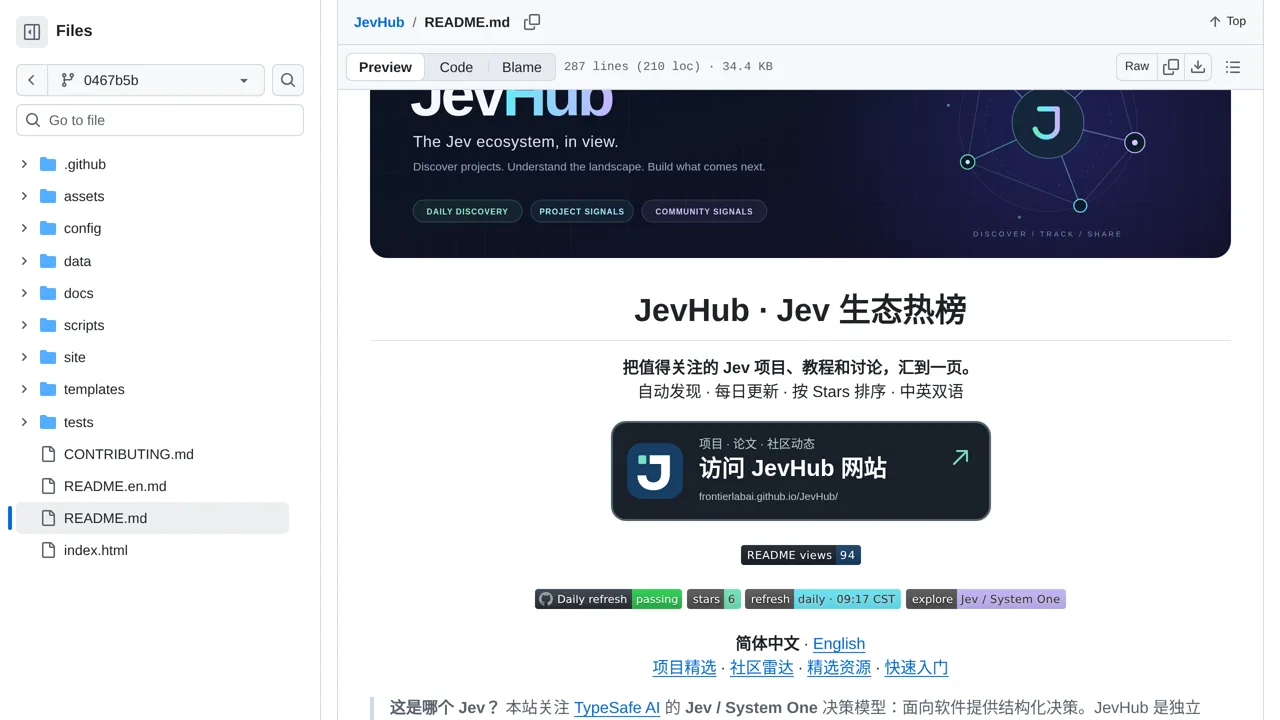Open the .github folder

click(x=85, y=164)
